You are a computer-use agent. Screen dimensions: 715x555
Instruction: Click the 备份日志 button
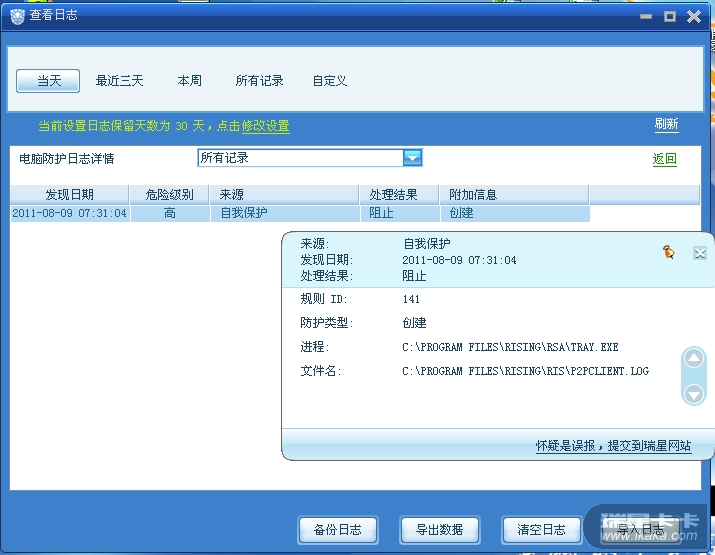coord(338,530)
